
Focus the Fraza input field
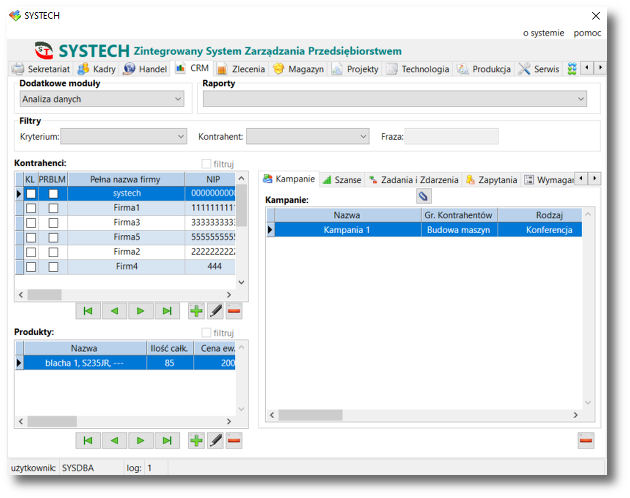point(451,137)
